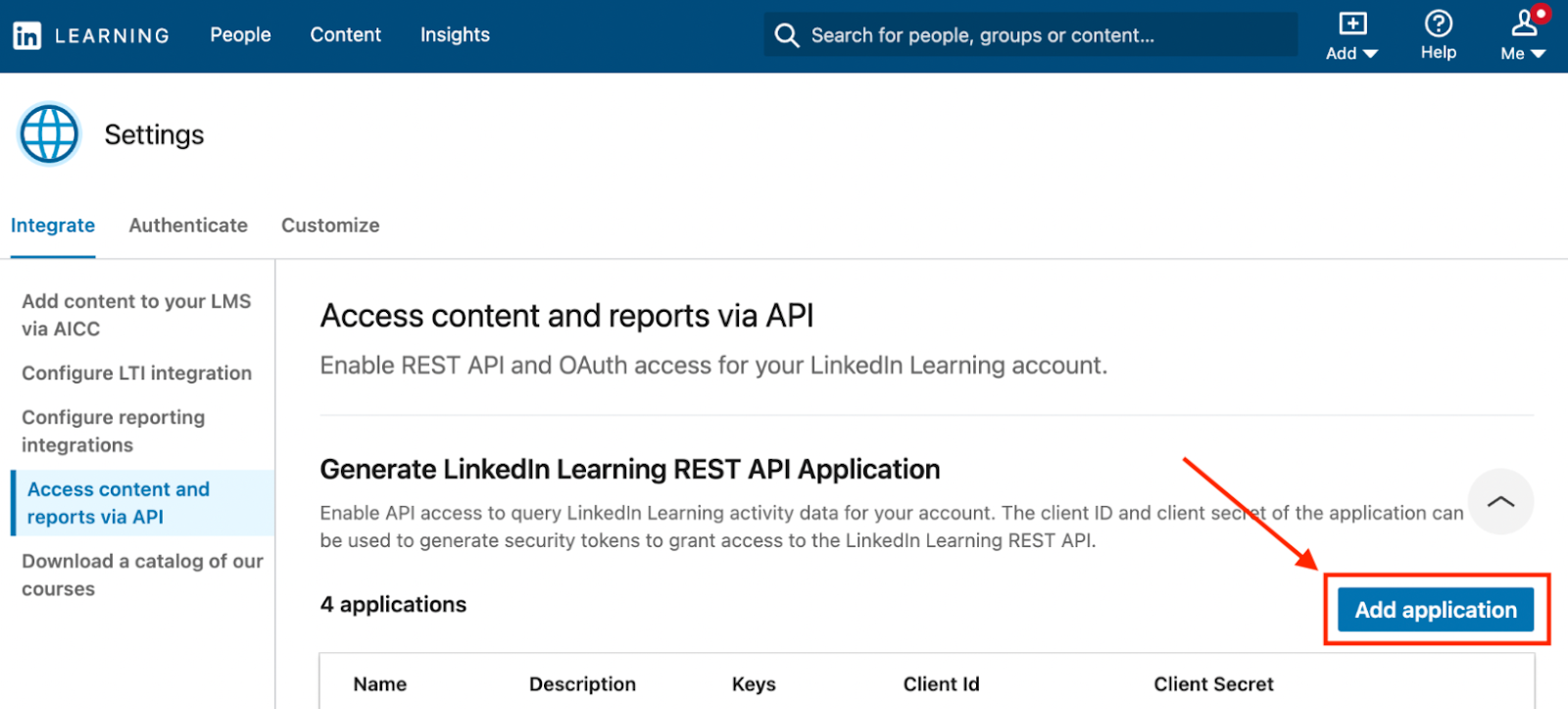Open the Help question mark icon

point(1438,24)
